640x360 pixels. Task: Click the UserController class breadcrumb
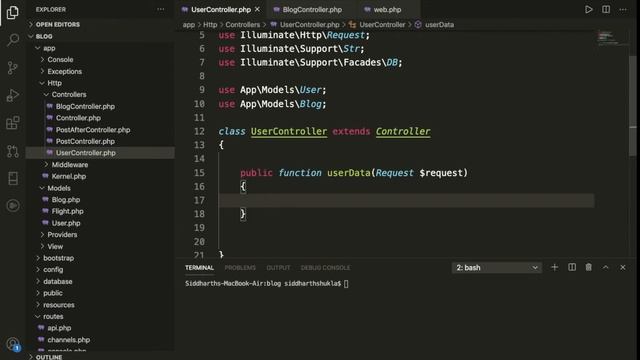coord(382,24)
